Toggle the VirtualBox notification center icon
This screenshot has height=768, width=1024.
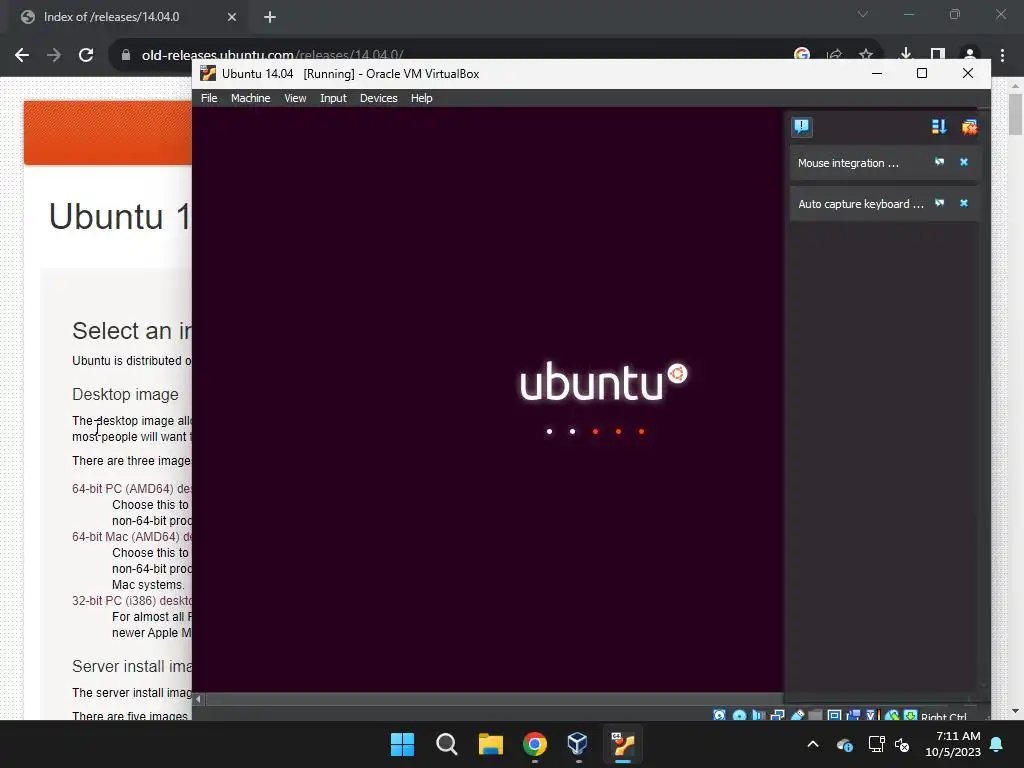click(802, 126)
